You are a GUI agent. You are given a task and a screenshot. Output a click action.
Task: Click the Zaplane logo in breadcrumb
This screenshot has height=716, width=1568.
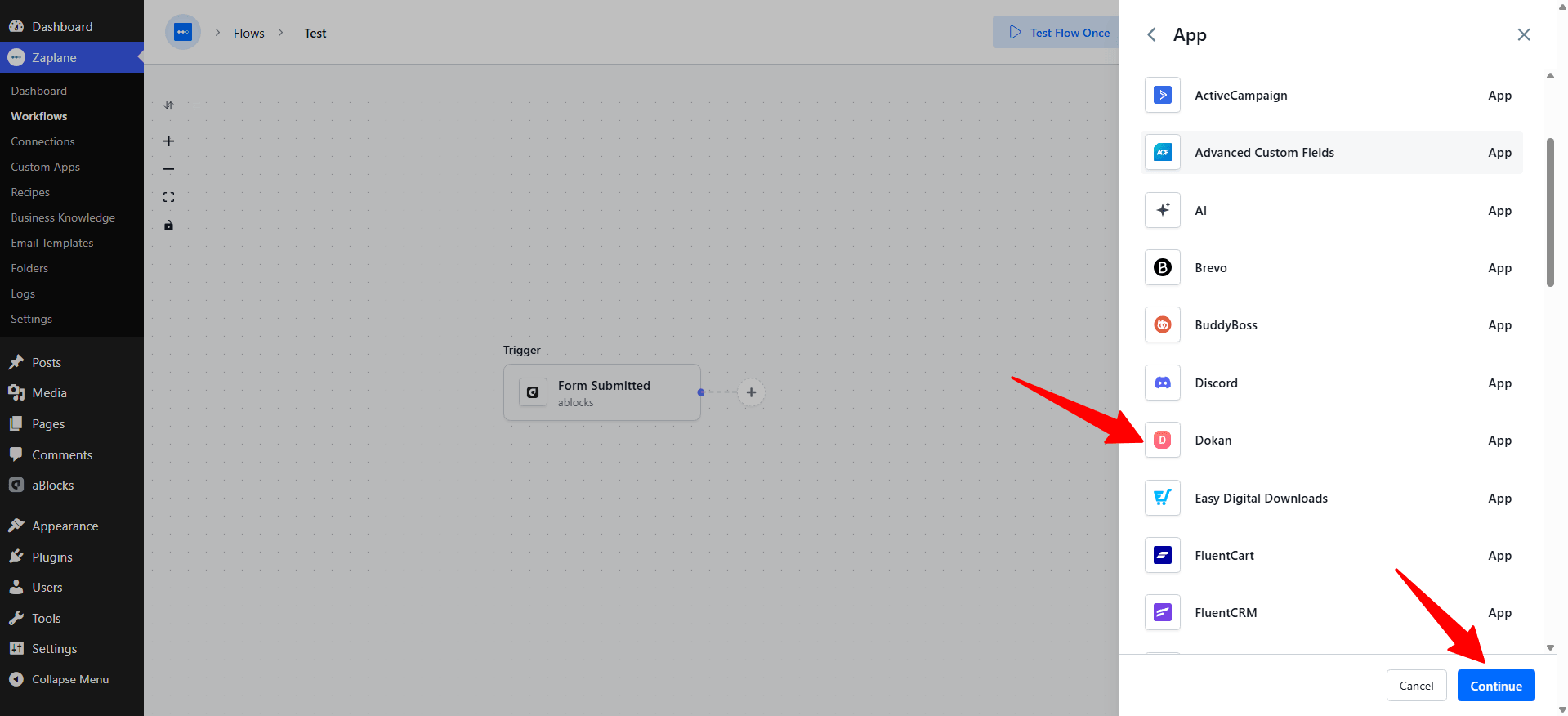183,32
